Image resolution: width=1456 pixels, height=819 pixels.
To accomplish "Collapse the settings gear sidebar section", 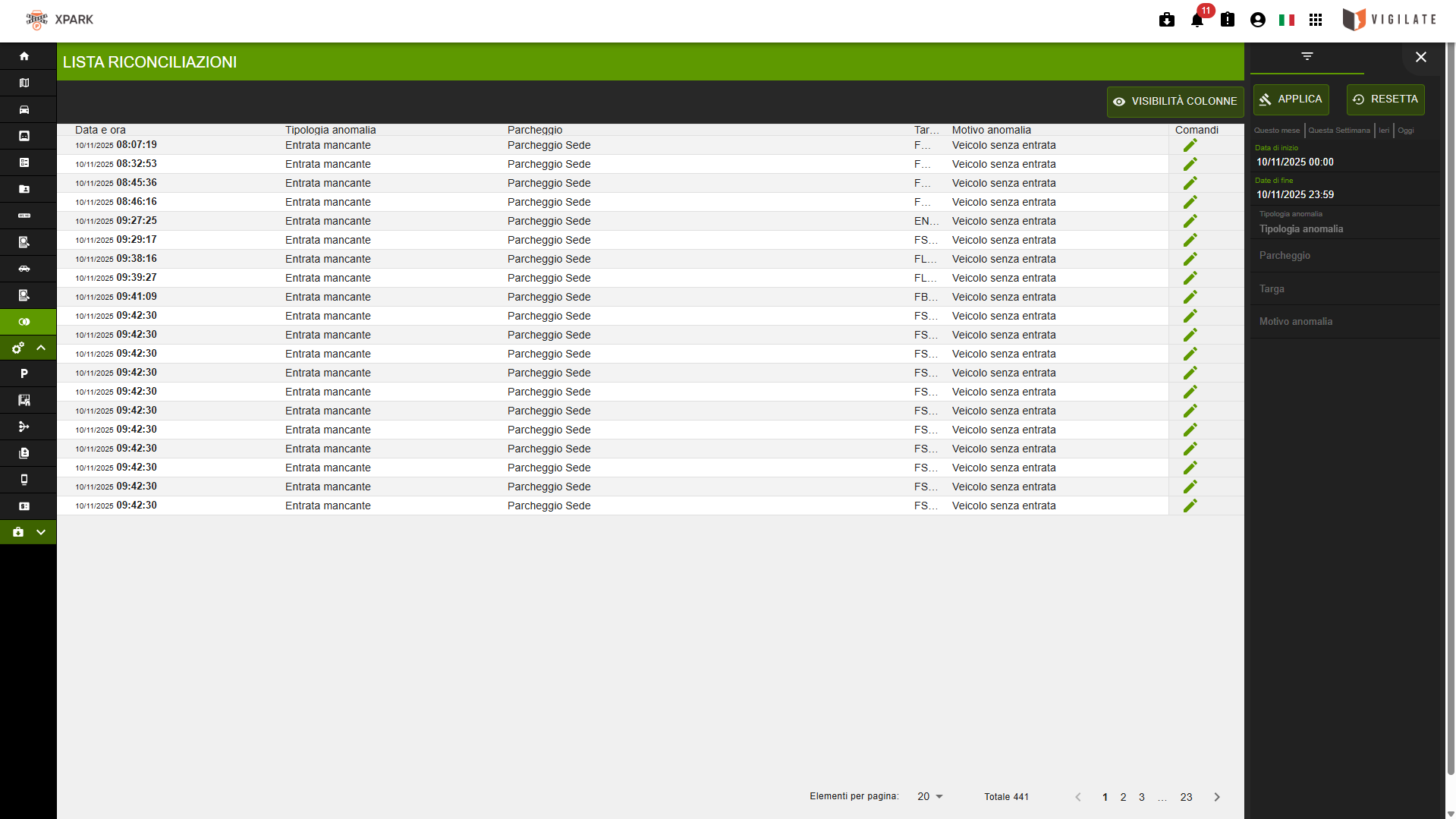I will click(x=28, y=348).
